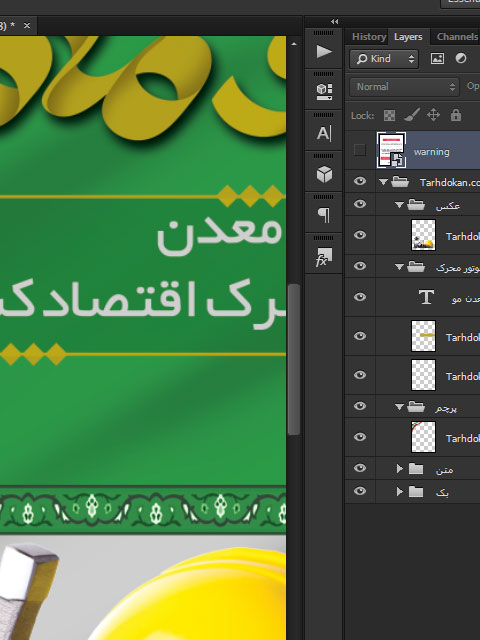Viewport: 480px width, 640px height.
Task: Lock transparent pixels checkerboard icon
Action: tap(389, 116)
